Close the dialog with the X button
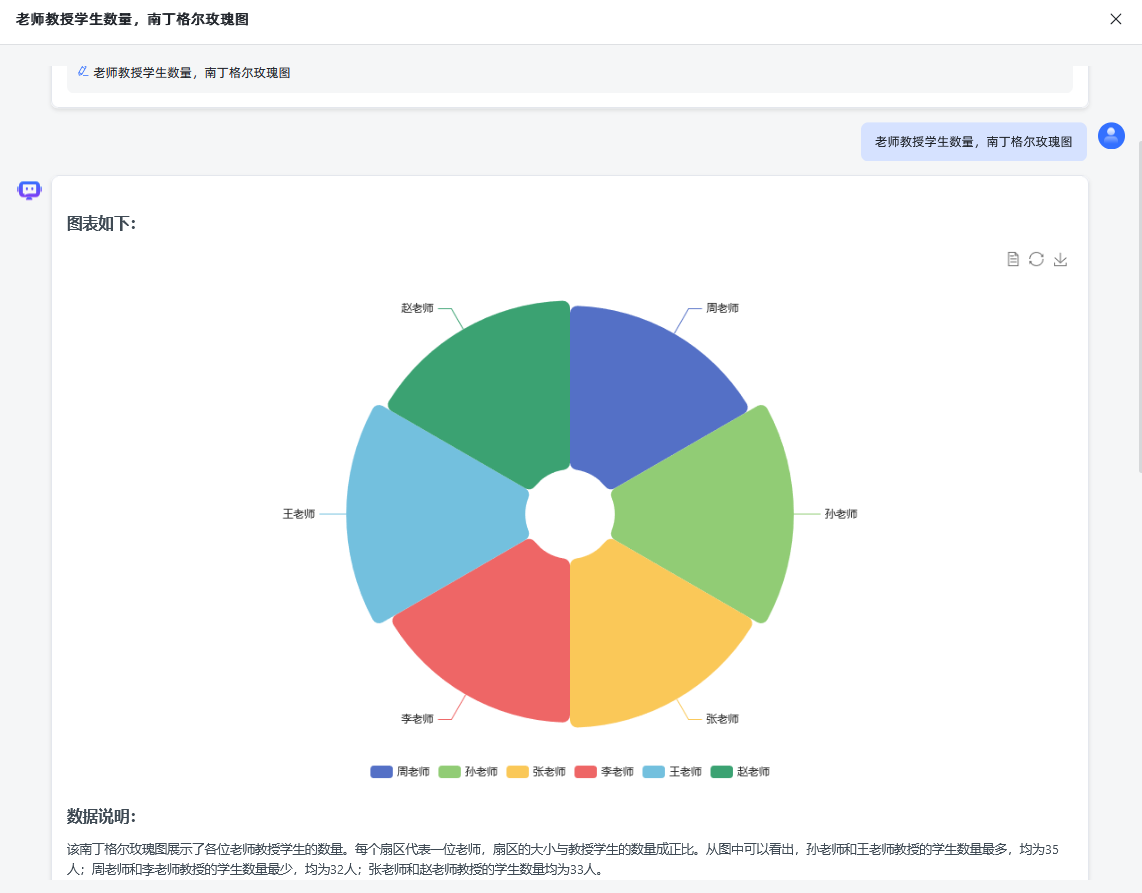Screen dimensions: 1142x893 pos(1115,19)
